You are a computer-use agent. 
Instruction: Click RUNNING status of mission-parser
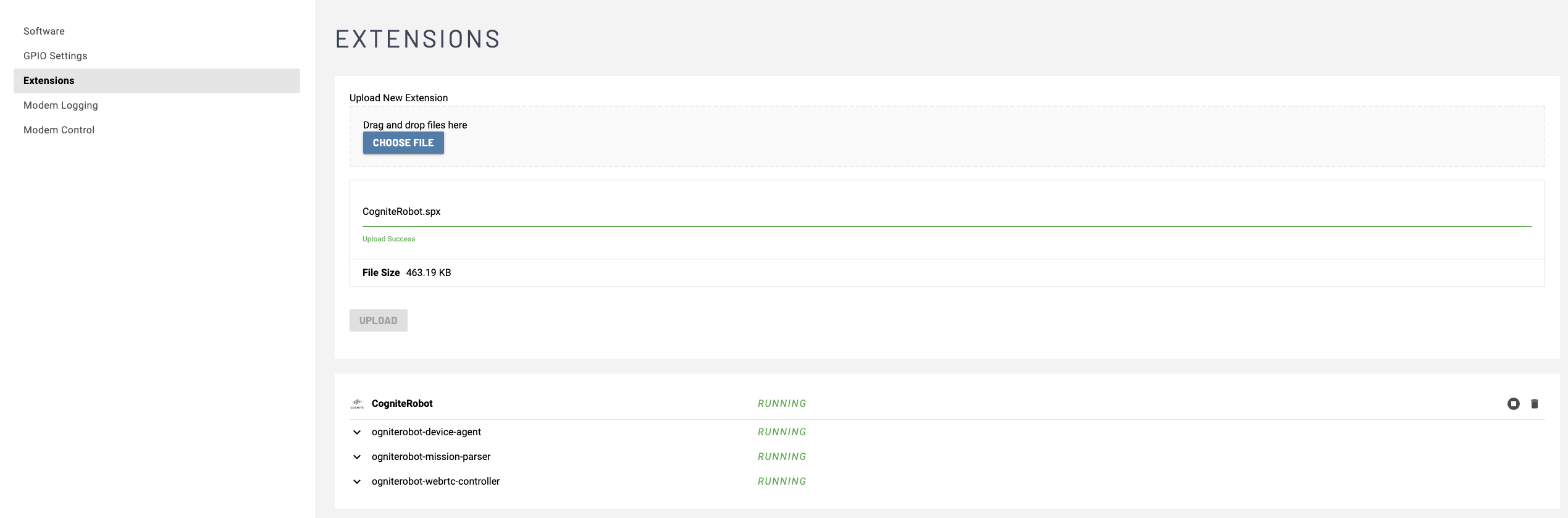pos(782,456)
